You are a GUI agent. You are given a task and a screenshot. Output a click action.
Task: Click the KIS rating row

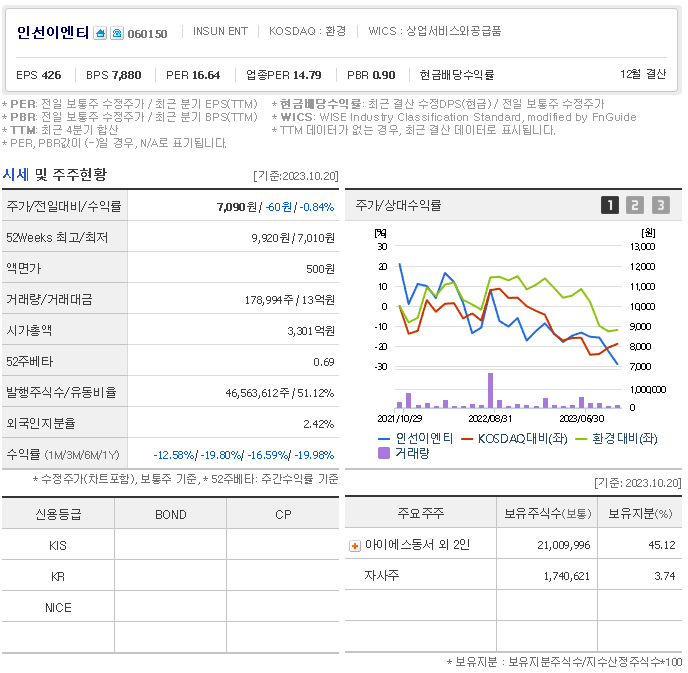click(170, 545)
